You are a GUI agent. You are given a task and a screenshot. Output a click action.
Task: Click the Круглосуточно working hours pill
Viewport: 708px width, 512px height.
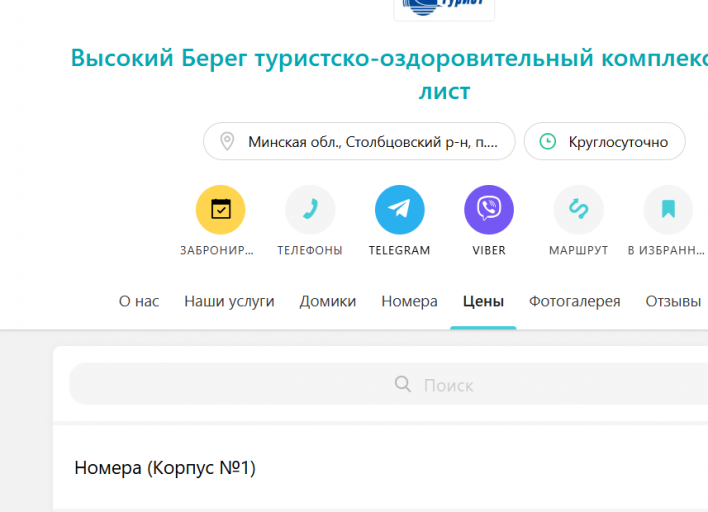(x=605, y=141)
